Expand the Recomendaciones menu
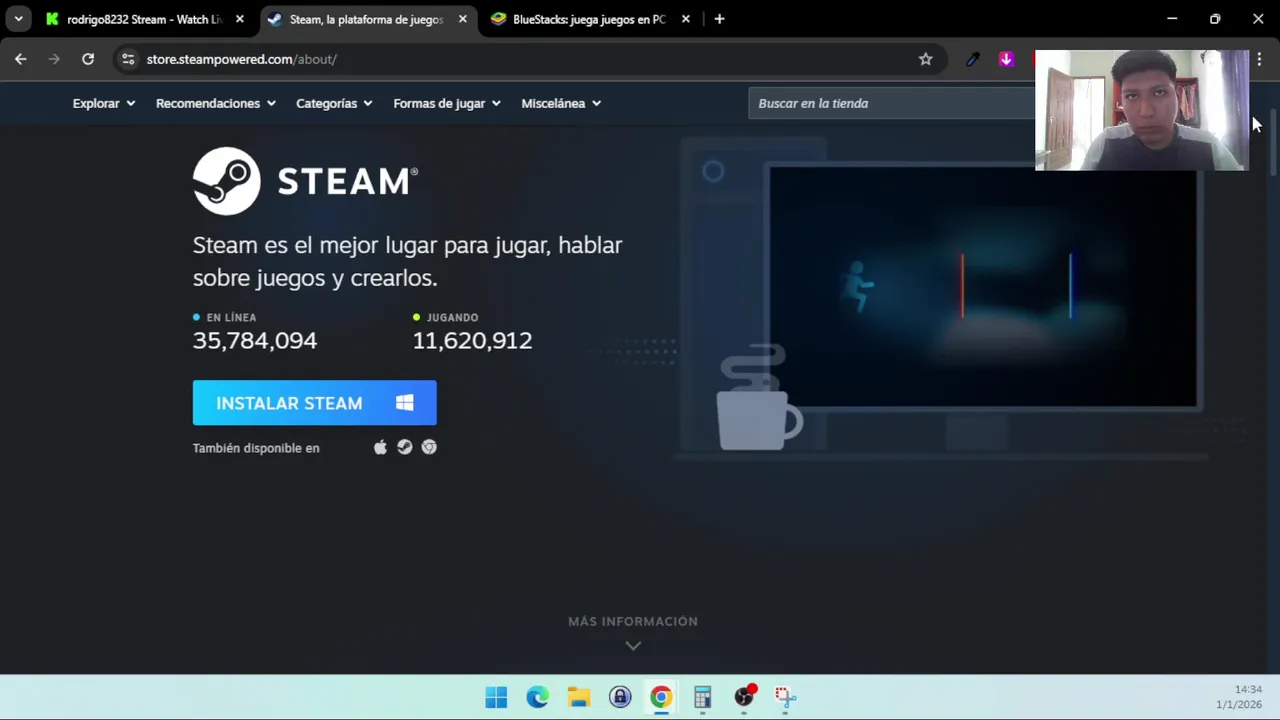 point(216,103)
